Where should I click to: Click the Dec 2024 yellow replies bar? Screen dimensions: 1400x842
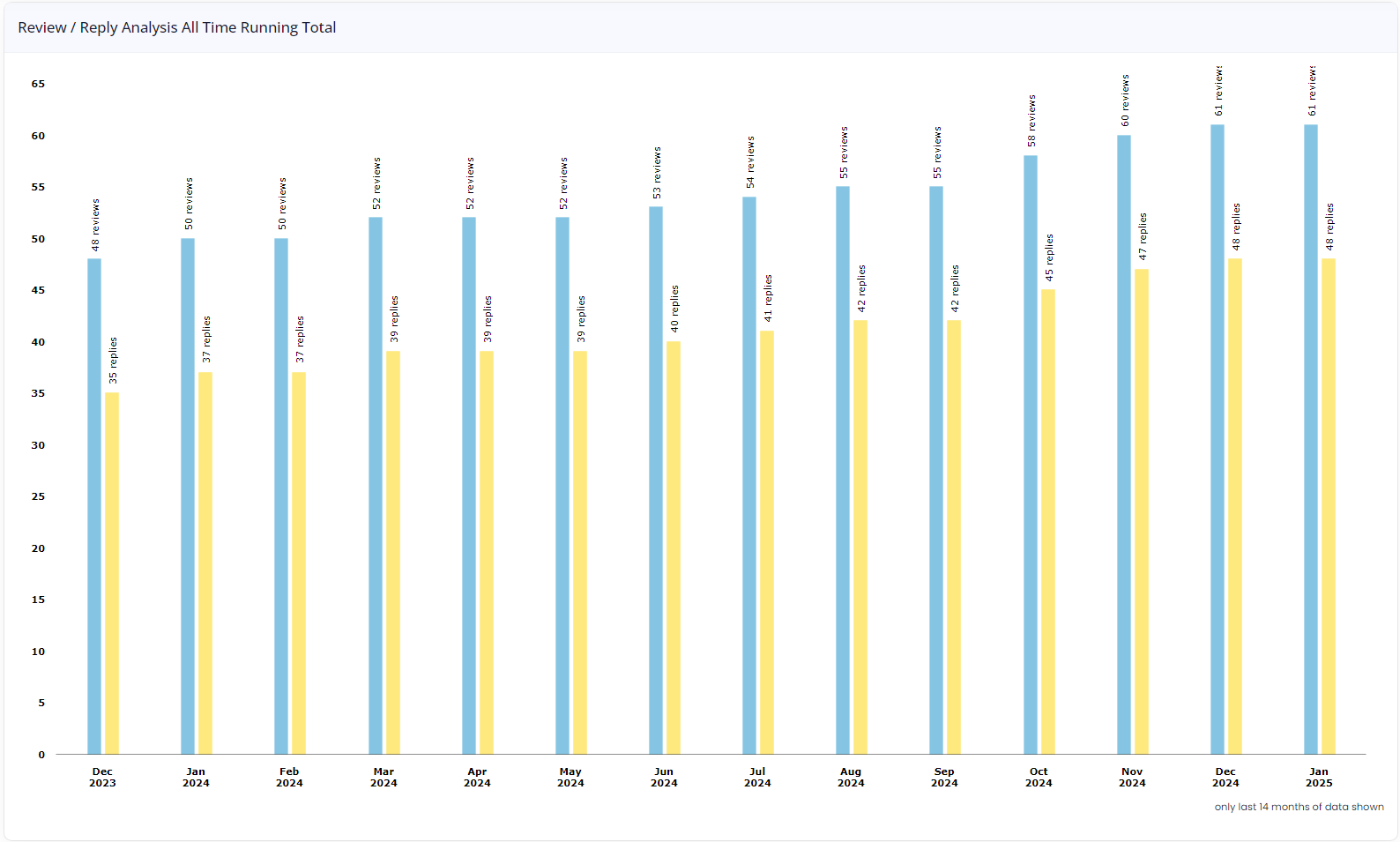click(x=1235, y=506)
